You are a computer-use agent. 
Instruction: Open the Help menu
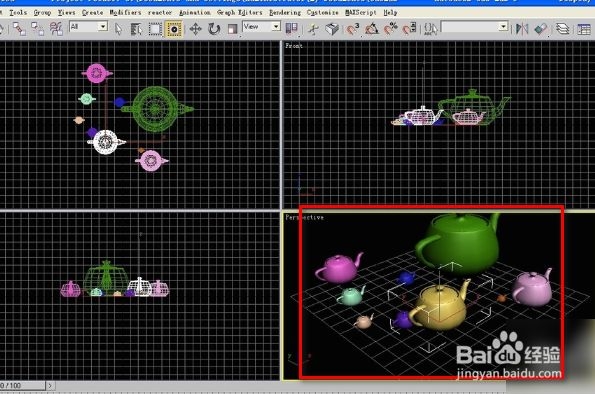(x=390, y=13)
